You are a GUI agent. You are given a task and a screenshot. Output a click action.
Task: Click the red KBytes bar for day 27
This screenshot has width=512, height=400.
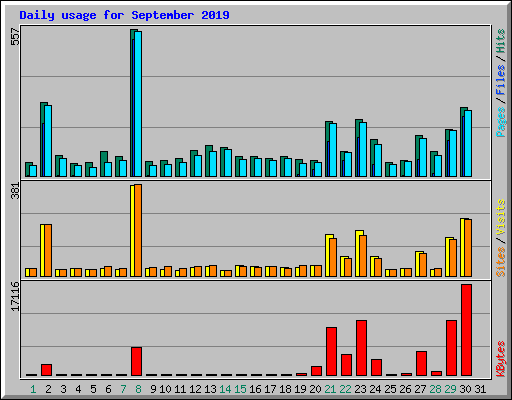(x=421, y=364)
